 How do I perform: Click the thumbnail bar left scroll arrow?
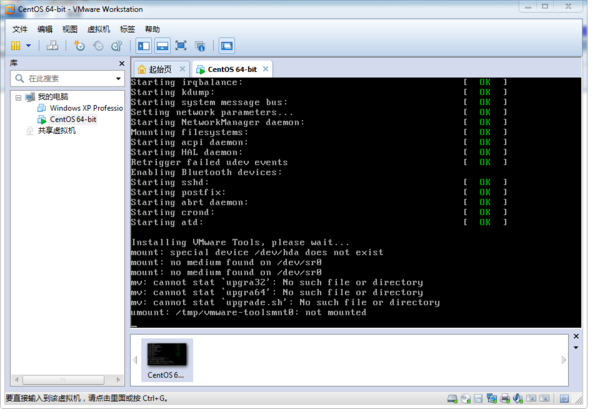click(135, 360)
